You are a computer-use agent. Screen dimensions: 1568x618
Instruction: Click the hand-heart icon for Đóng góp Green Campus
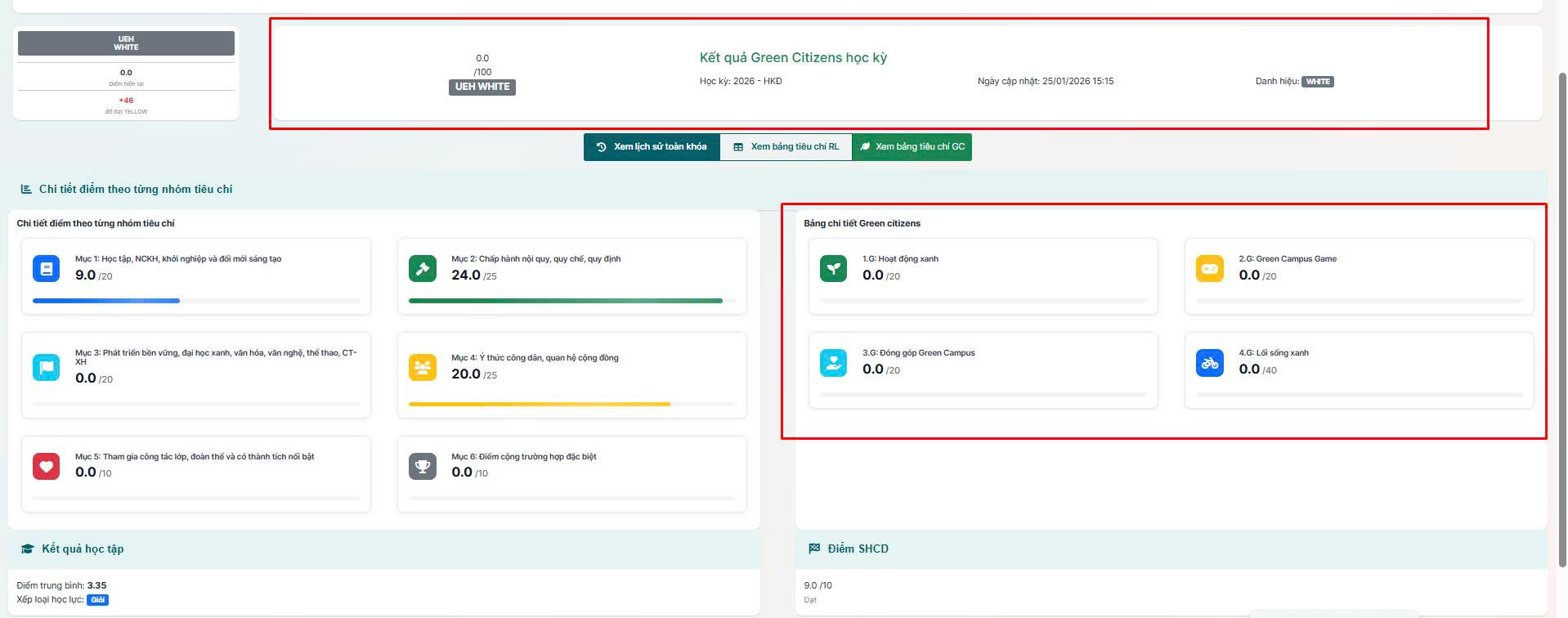click(x=833, y=362)
